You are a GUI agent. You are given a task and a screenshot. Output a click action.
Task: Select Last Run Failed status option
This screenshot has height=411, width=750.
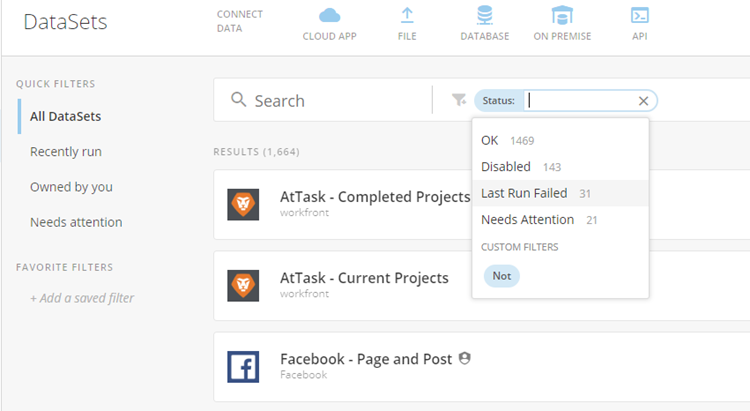pos(524,193)
